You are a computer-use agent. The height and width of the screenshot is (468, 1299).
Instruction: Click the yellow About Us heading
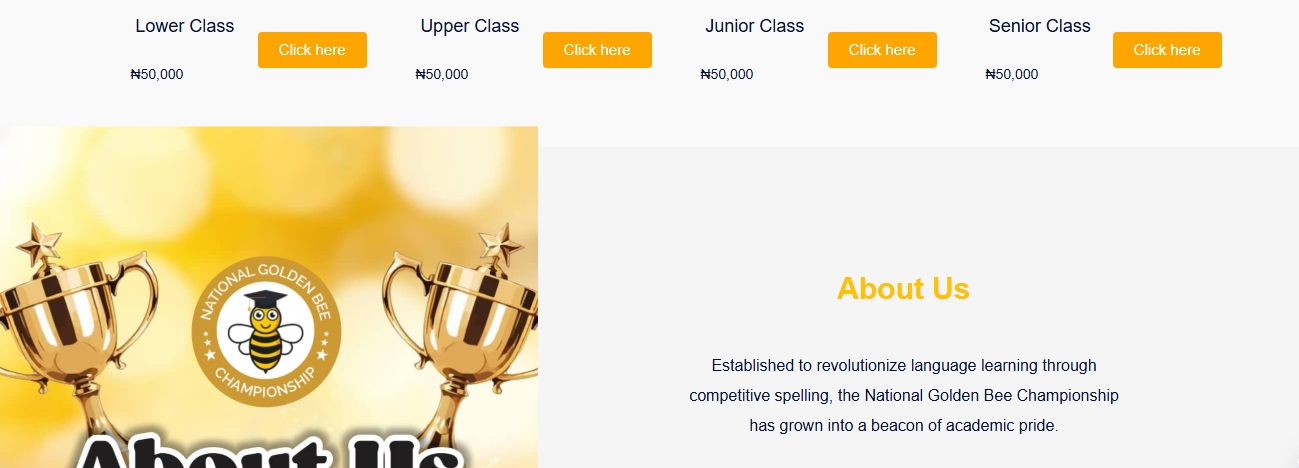pos(903,289)
